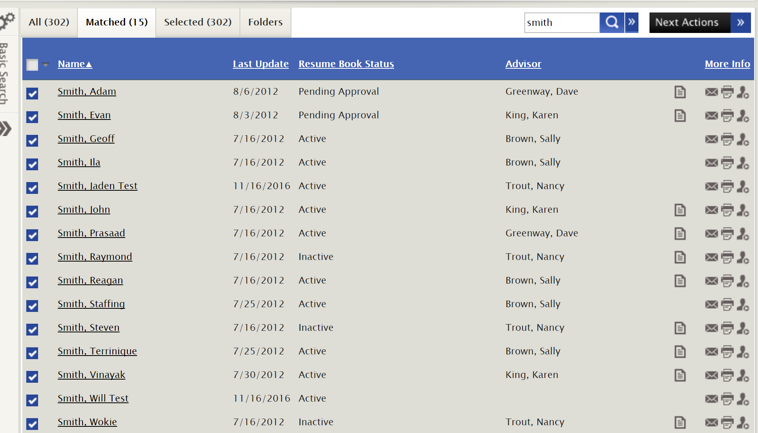
Task: Sort by Last Update column
Action: (261, 64)
